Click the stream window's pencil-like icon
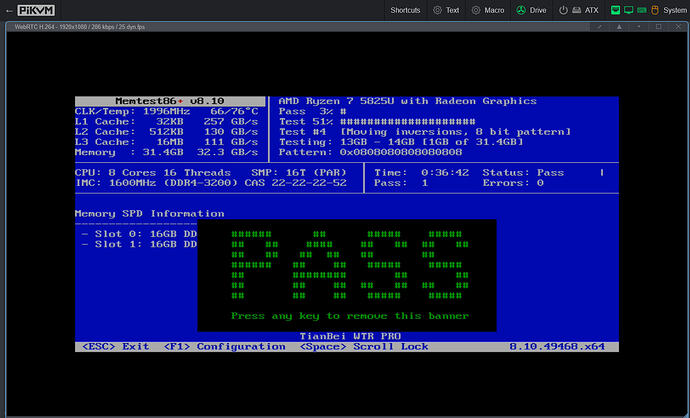 599,27
